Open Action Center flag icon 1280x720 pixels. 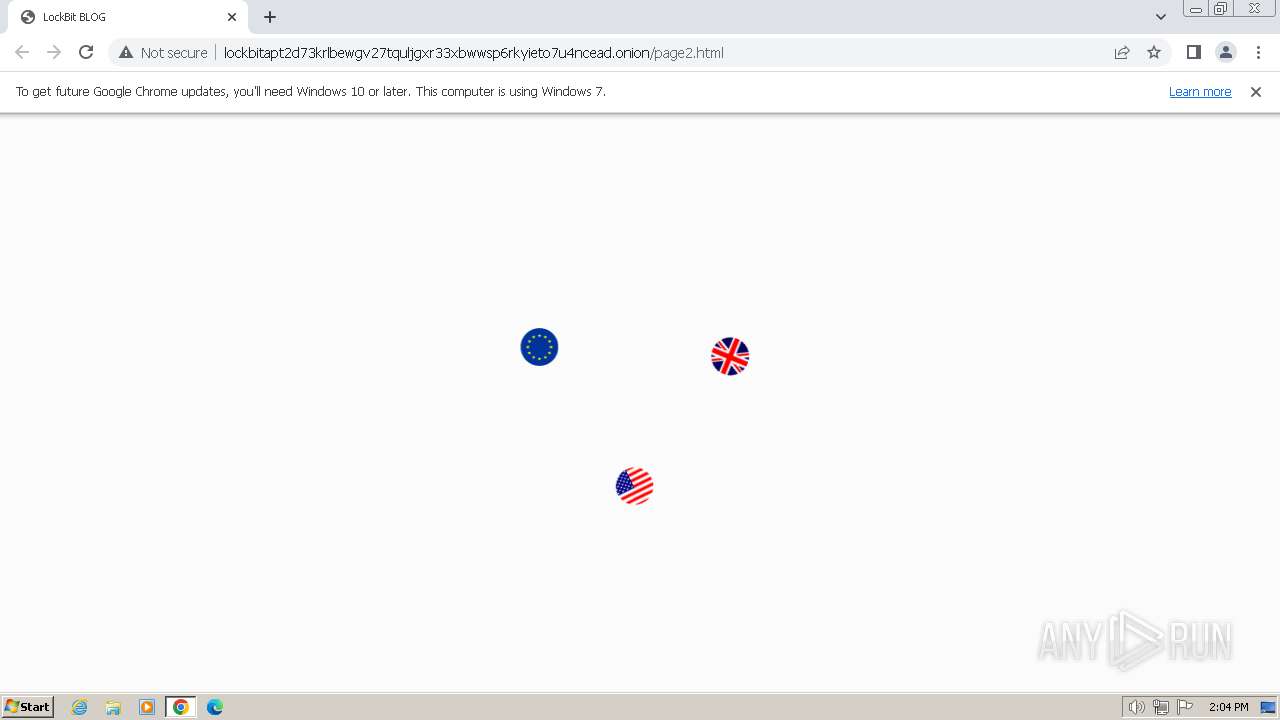pos(1185,707)
